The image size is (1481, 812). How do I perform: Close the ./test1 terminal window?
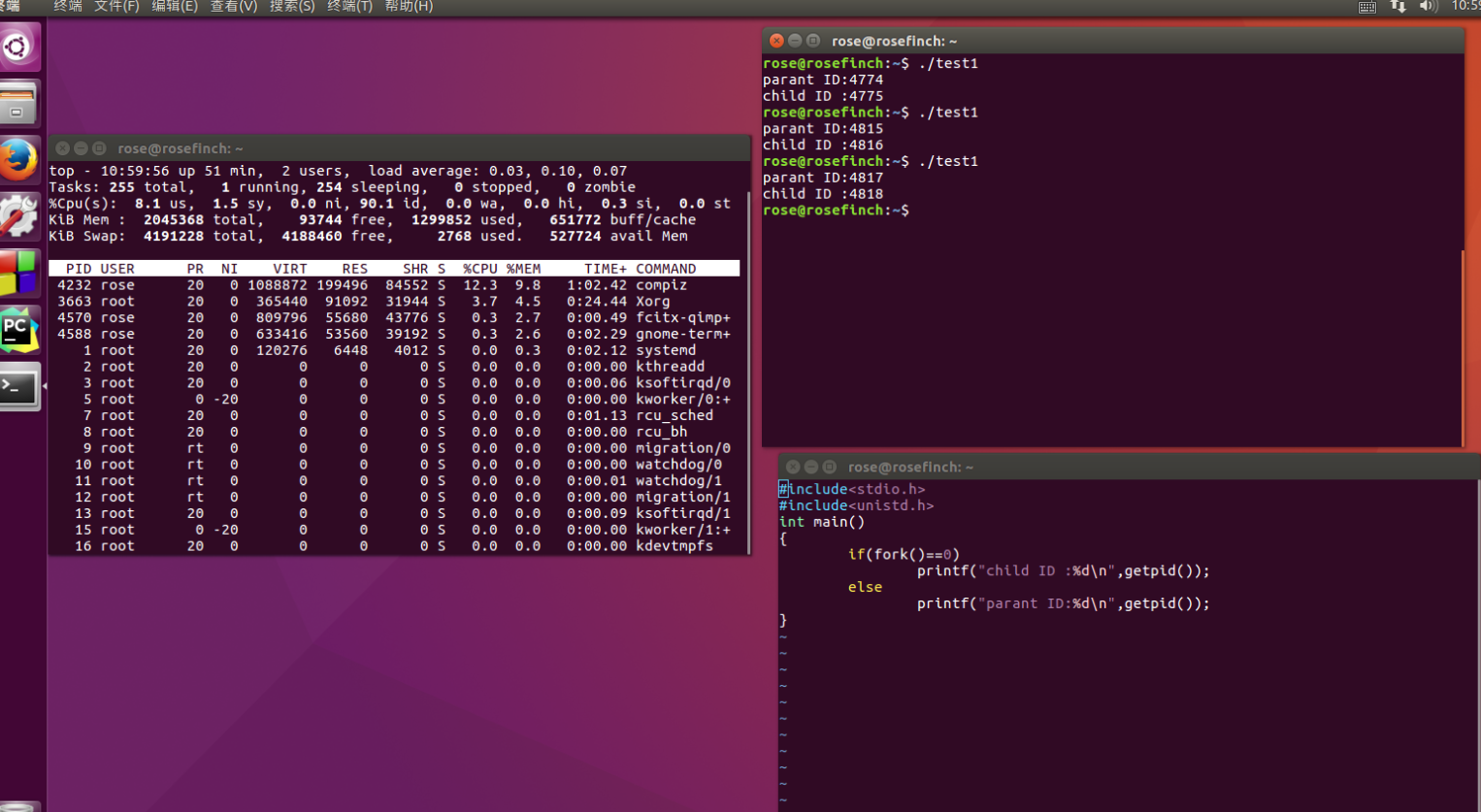776,41
